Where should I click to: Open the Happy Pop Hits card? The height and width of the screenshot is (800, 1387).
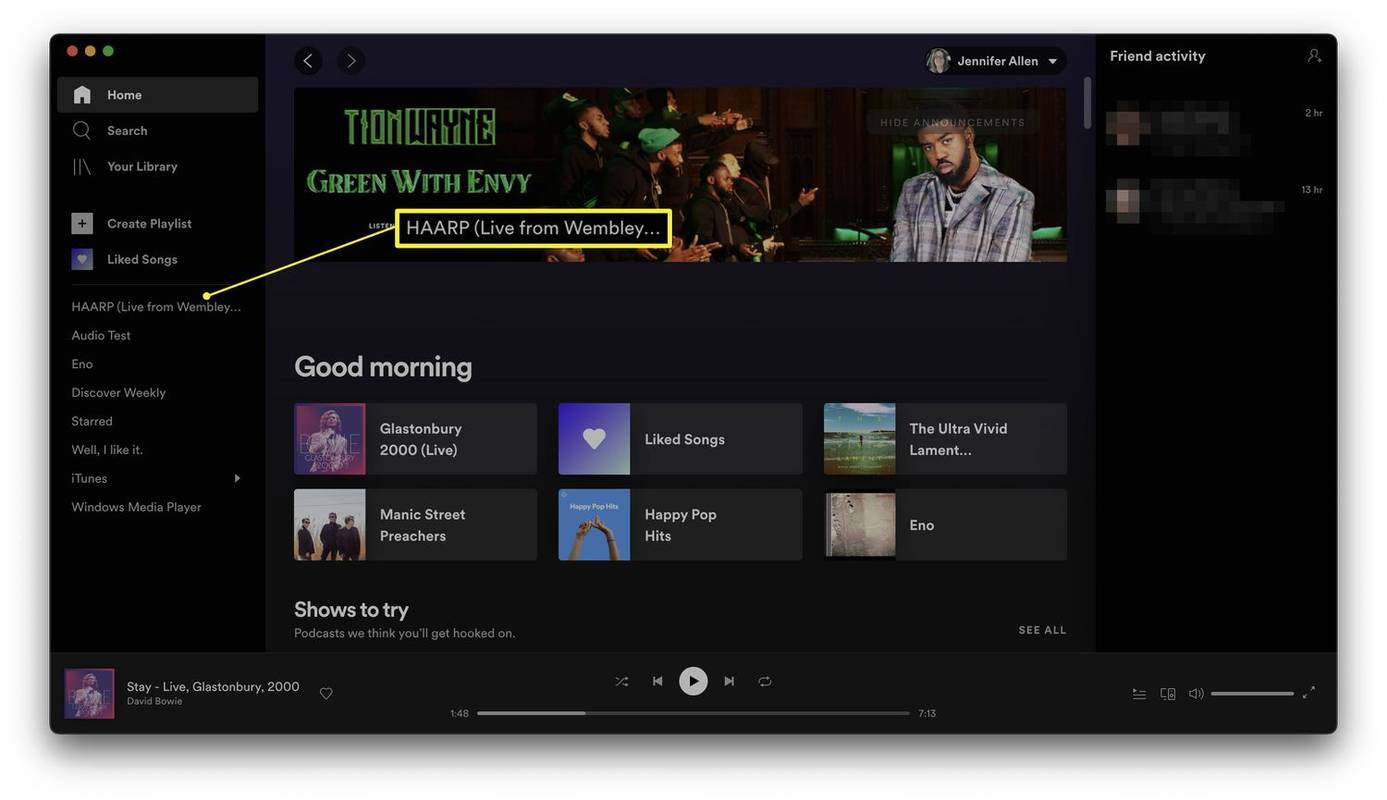click(x=680, y=525)
